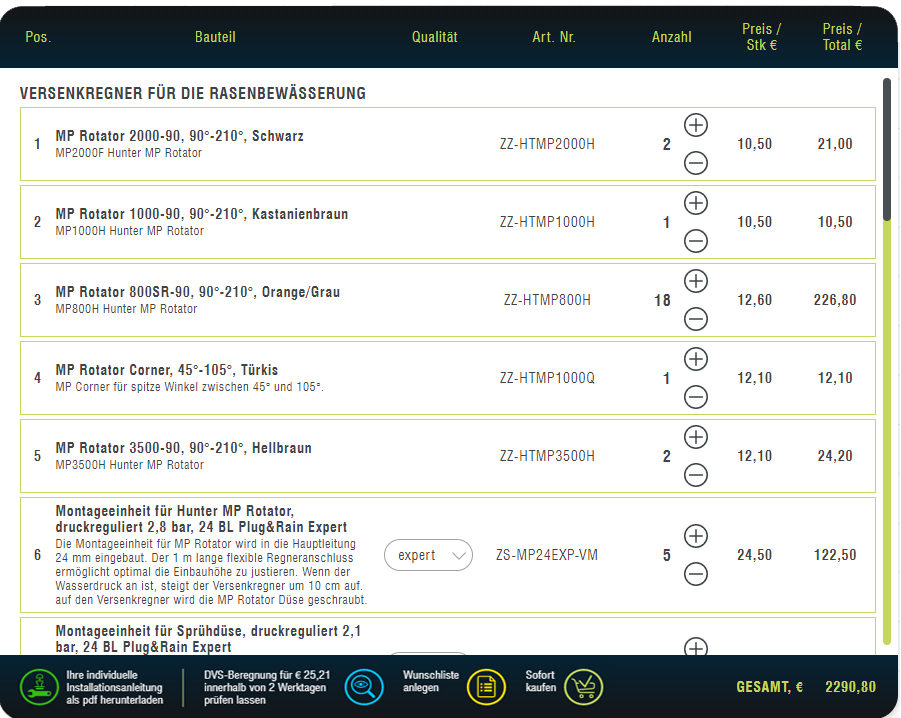Open the expert quality dropdown
This screenshot has width=901, height=718.
[x=429, y=555]
